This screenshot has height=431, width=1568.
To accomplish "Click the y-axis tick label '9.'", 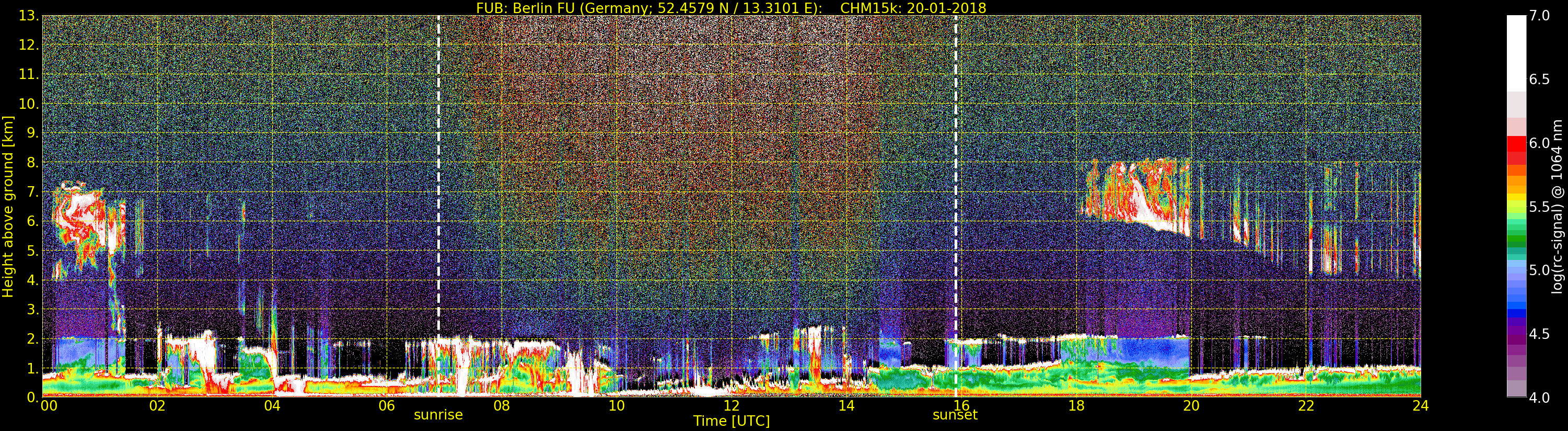I will click(x=32, y=133).
